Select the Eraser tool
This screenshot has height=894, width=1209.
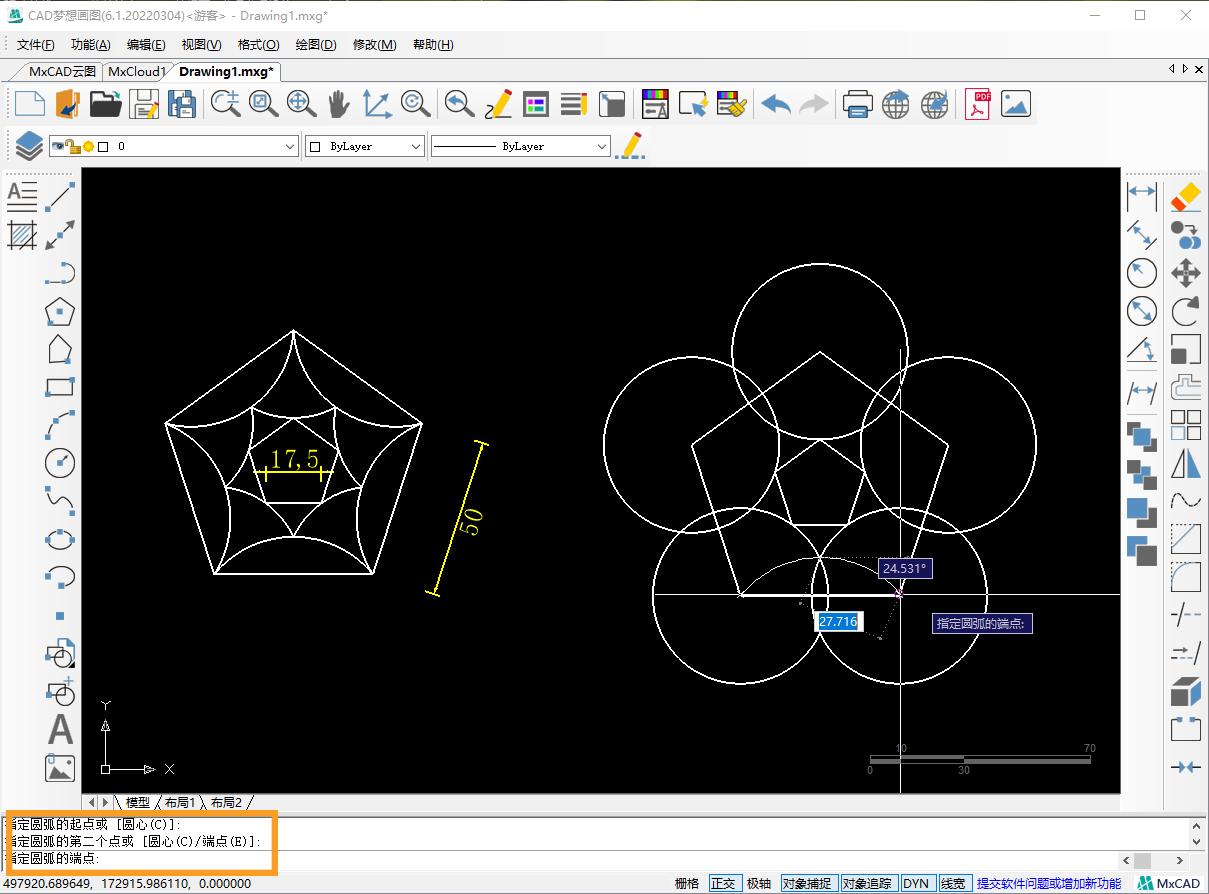pos(1185,196)
